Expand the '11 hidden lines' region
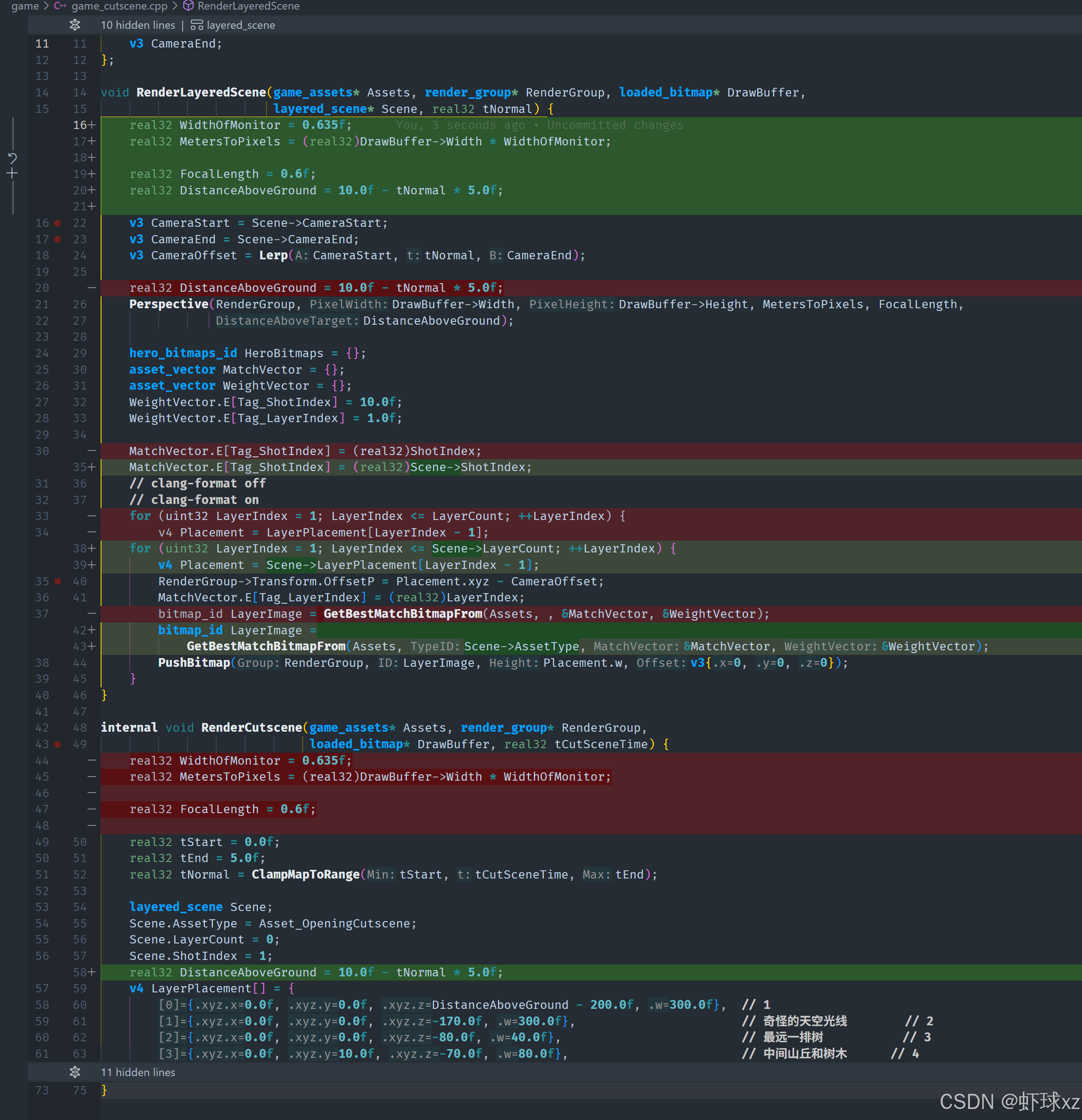Screen dimensions: 1082x1120 (x=138, y=1072)
